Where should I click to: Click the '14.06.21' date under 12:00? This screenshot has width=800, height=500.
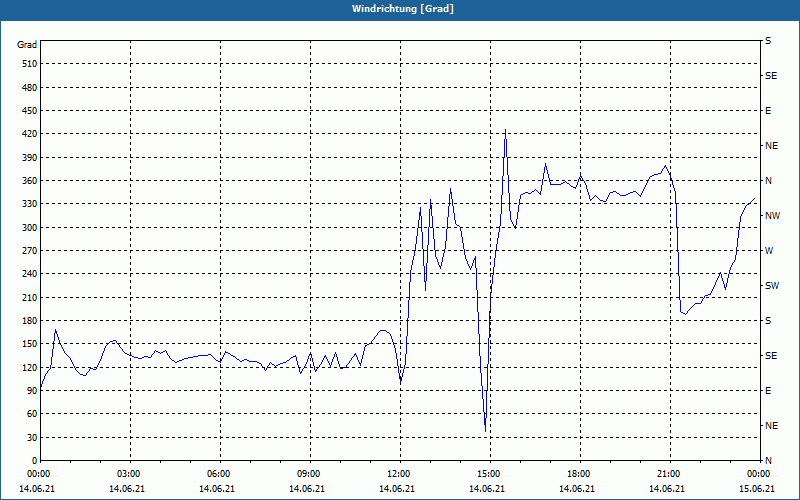(x=397, y=489)
